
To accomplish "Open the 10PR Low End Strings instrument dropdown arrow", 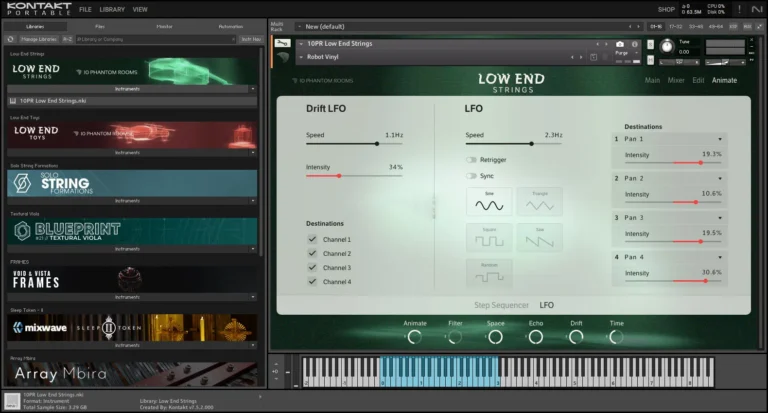I will coord(301,44).
